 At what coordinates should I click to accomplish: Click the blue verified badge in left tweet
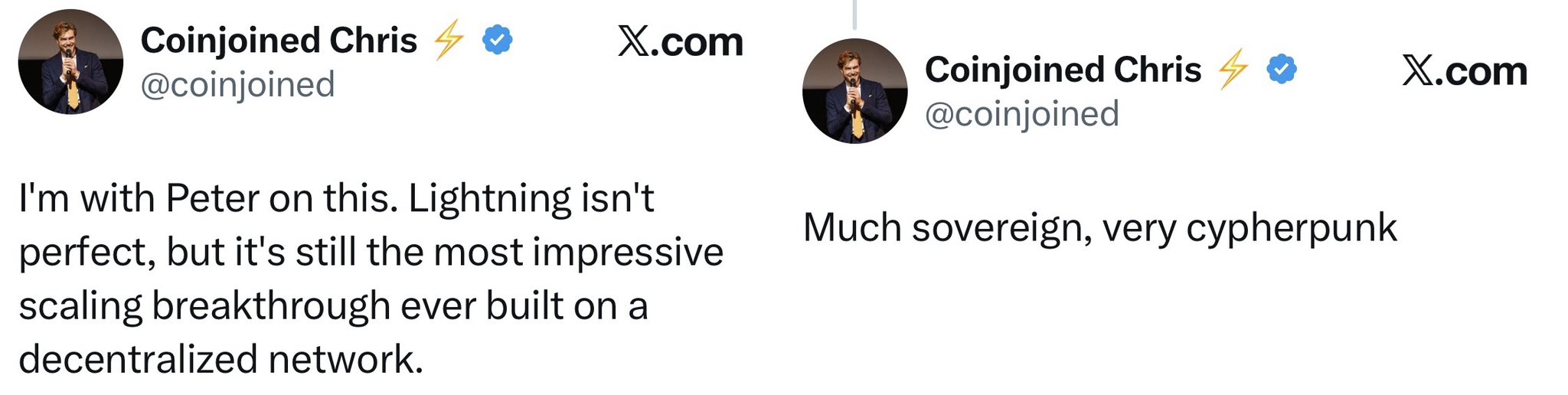(x=498, y=40)
